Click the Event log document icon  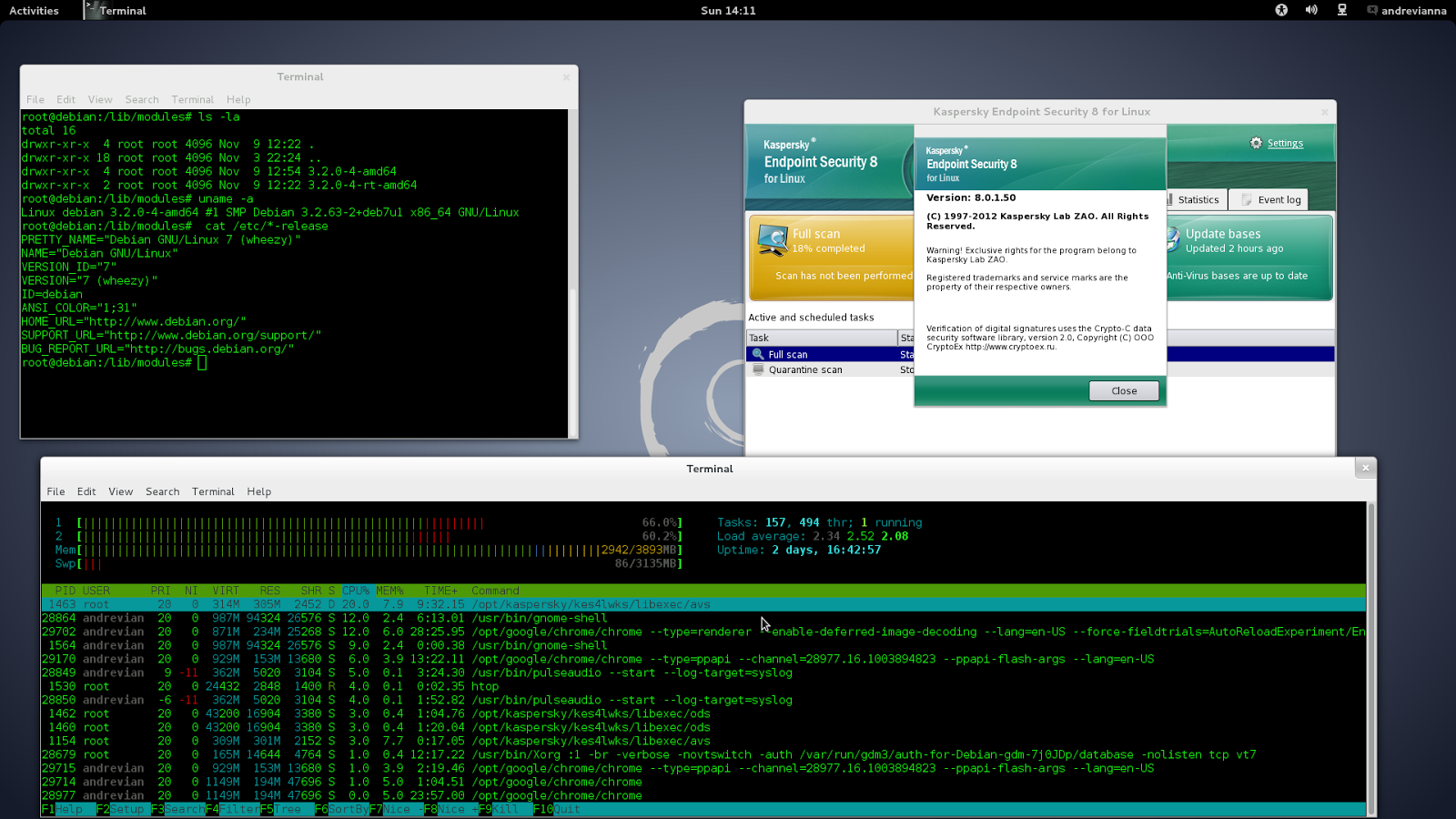1247,199
